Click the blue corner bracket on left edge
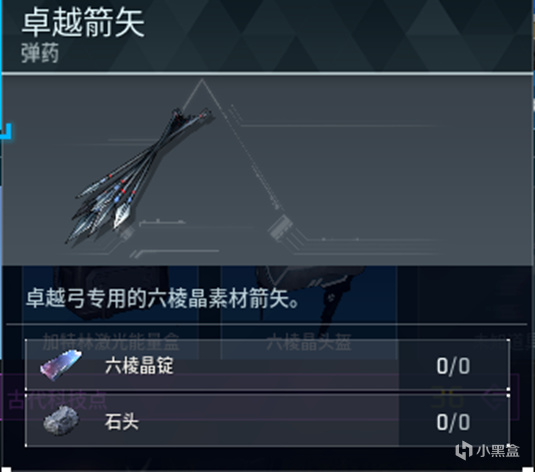Viewport: 535px width, 472px height. click(x=7, y=131)
